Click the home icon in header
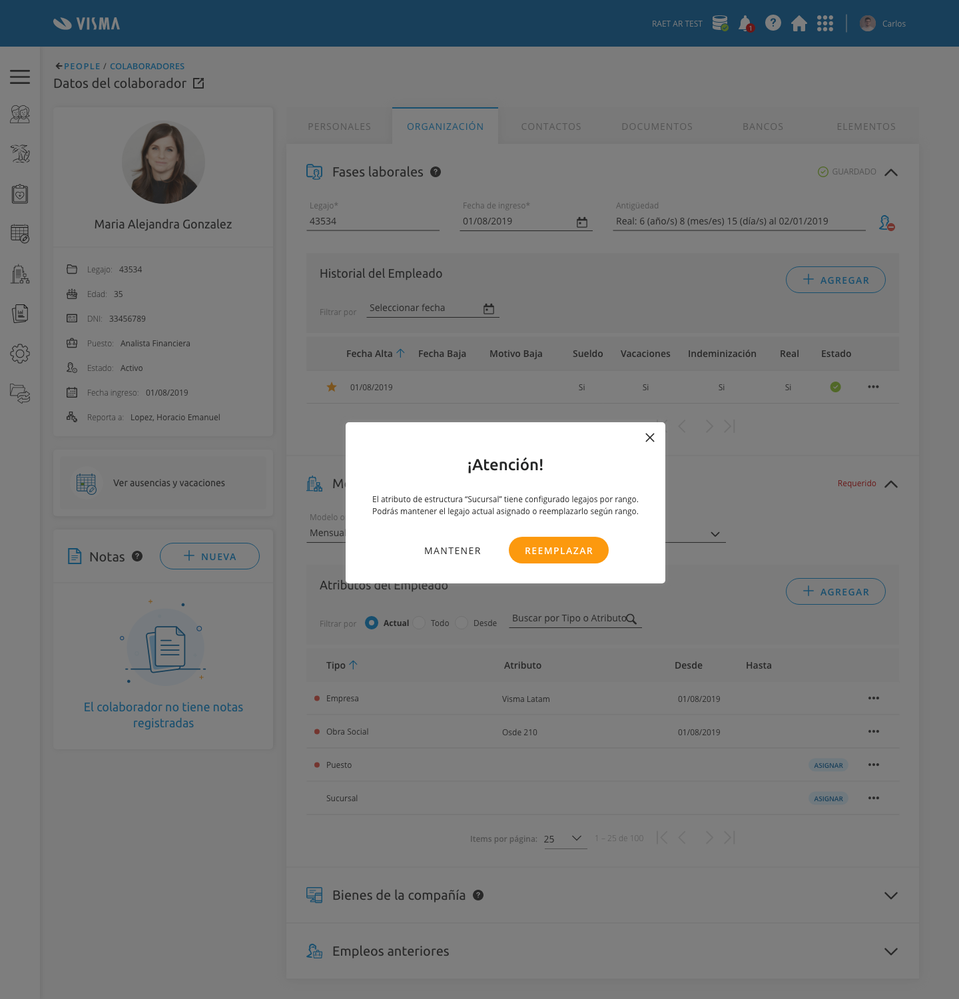The height and width of the screenshot is (999, 959). tap(798, 24)
